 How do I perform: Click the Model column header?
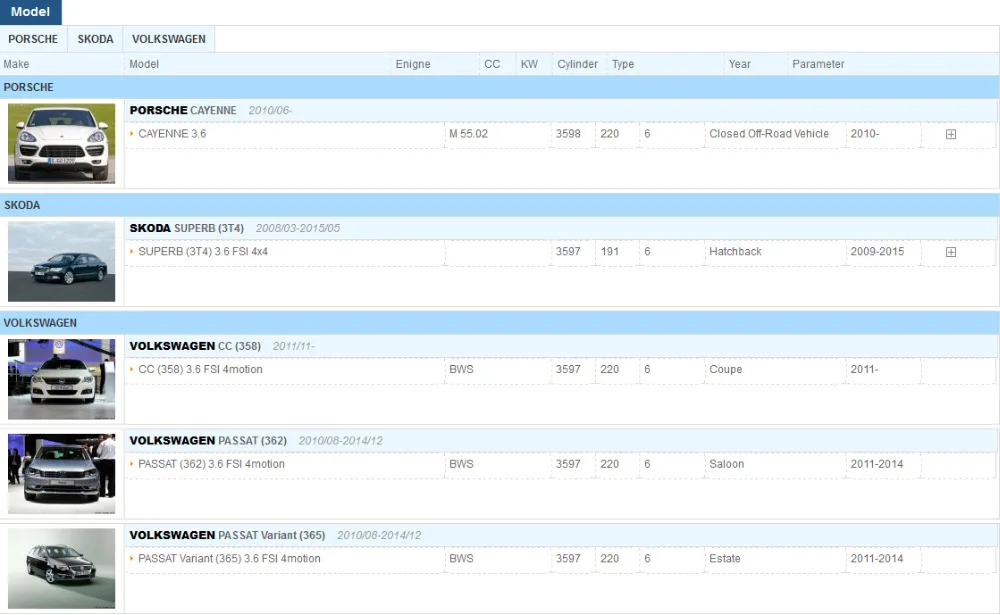tap(144, 64)
